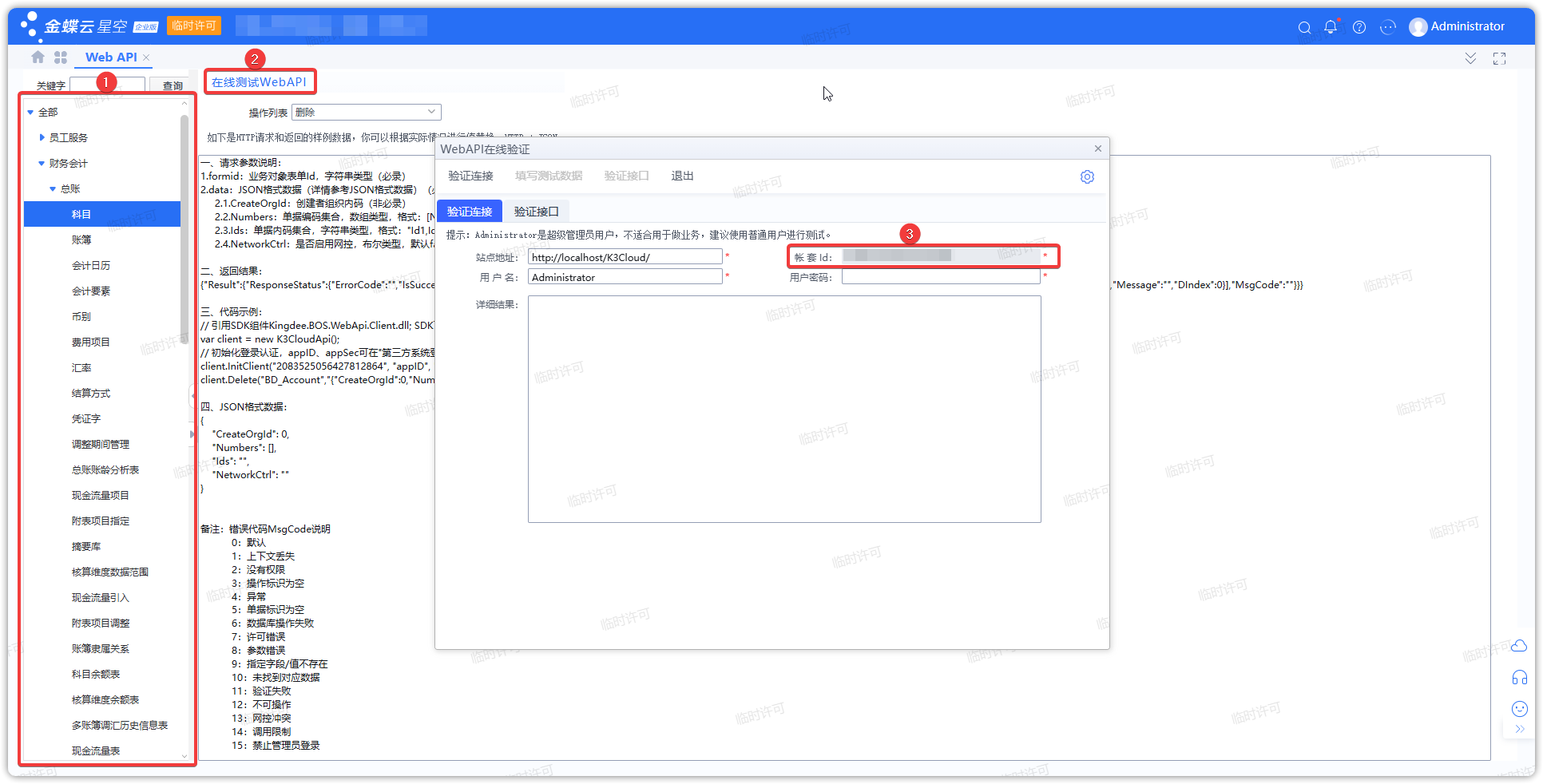Select 币别 in the tree

click(x=81, y=317)
